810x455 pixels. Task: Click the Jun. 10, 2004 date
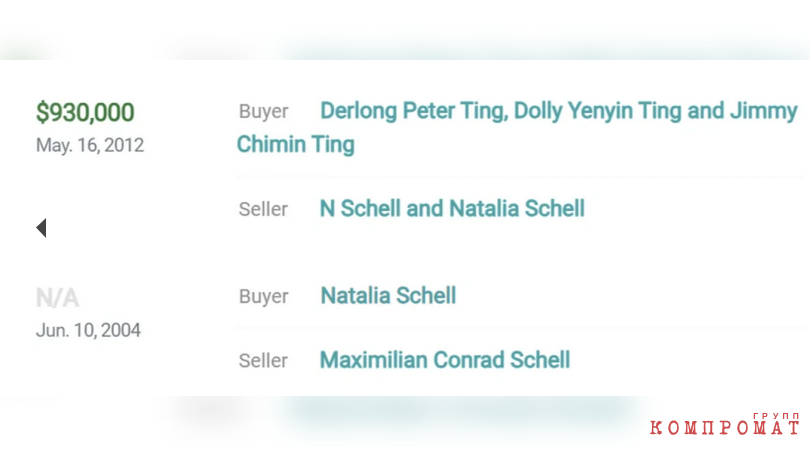[x=88, y=330]
